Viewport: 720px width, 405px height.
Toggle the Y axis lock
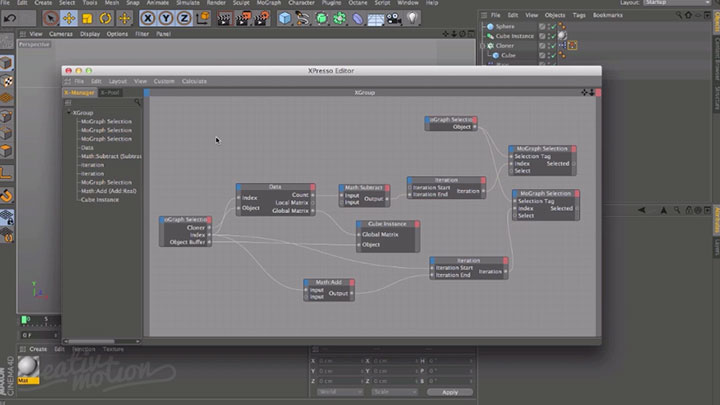click(x=165, y=18)
